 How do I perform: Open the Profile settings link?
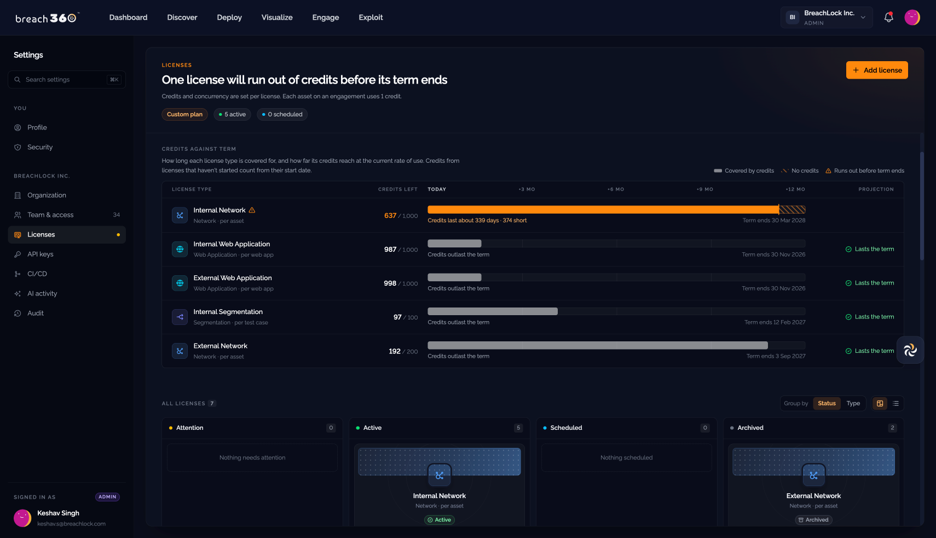pos(67,128)
